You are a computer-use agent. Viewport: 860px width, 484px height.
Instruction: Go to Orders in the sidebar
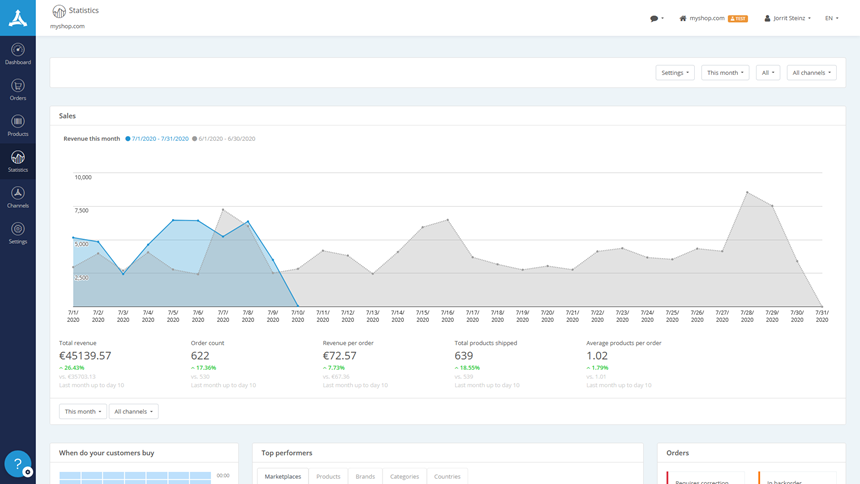coord(18,89)
